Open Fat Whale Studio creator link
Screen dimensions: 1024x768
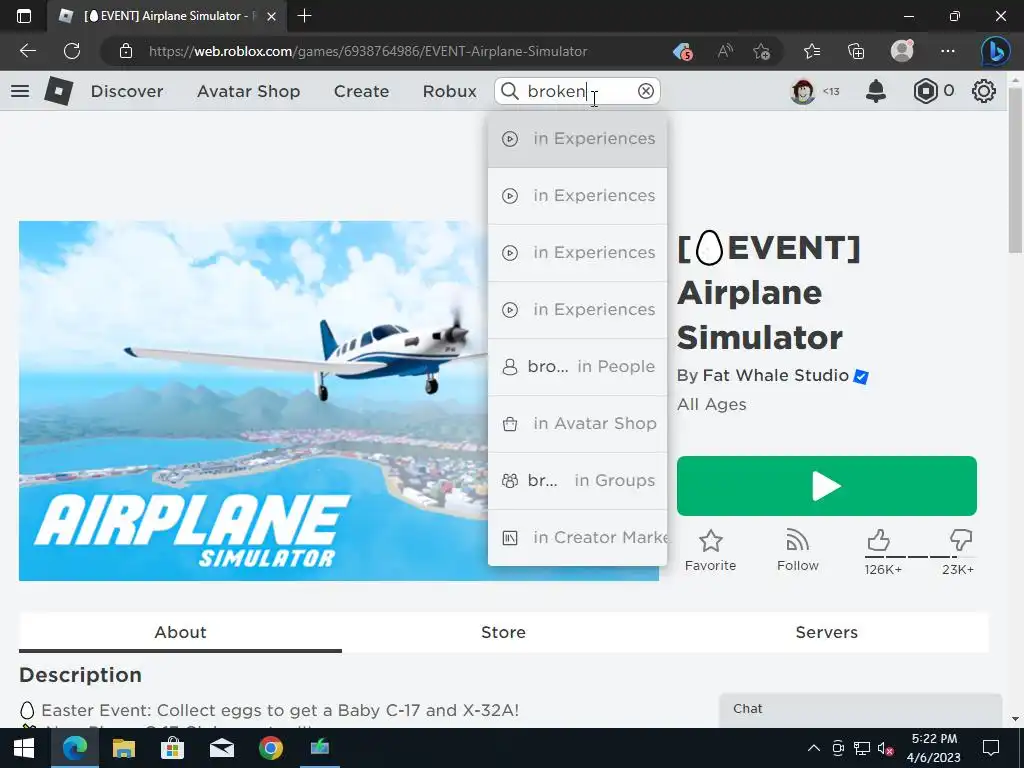point(775,376)
